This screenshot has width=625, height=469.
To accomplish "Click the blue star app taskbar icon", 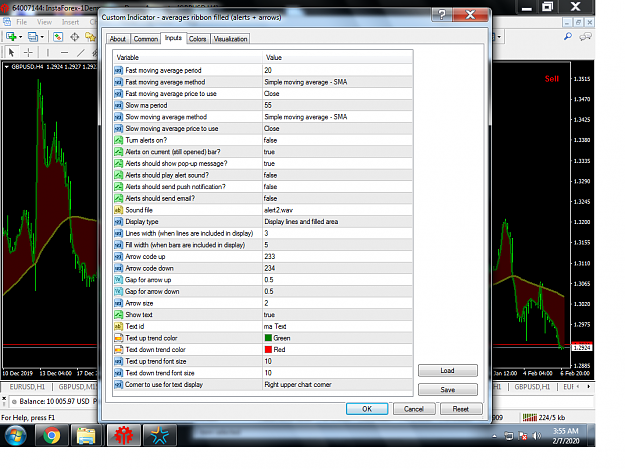I will pos(159,435).
